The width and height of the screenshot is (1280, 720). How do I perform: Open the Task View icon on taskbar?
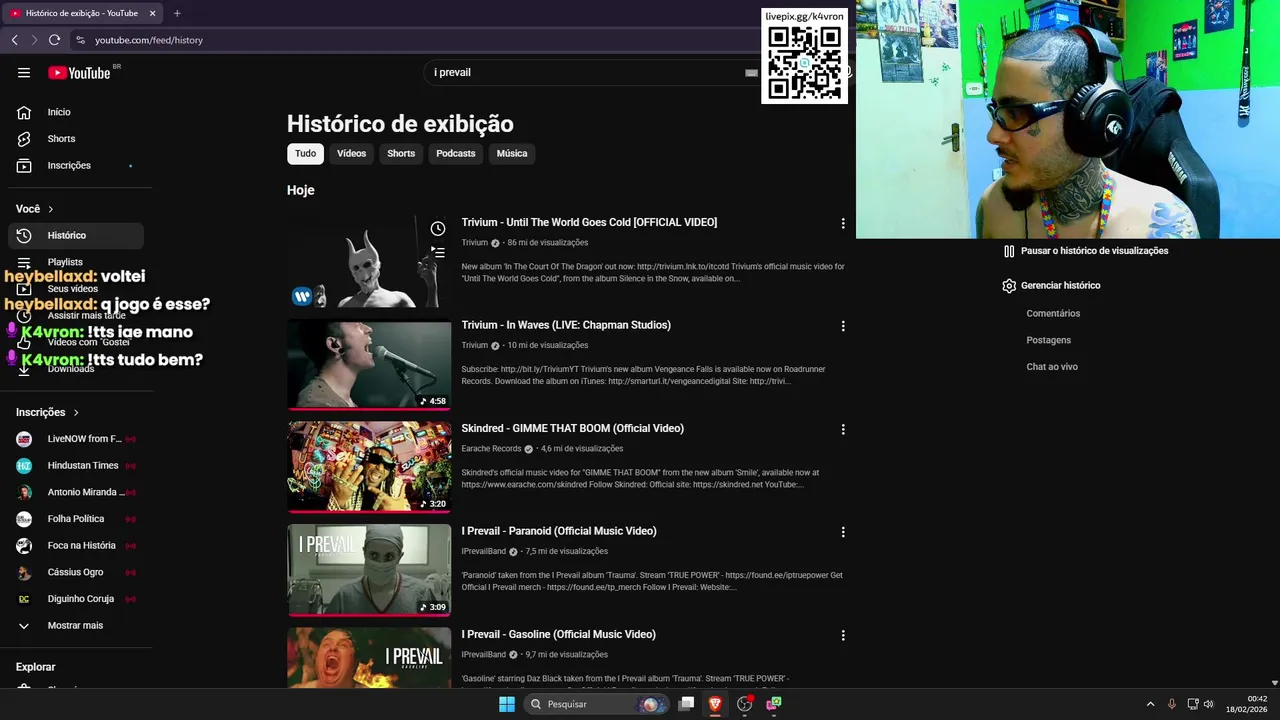pyautogui.click(x=686, y=704)
